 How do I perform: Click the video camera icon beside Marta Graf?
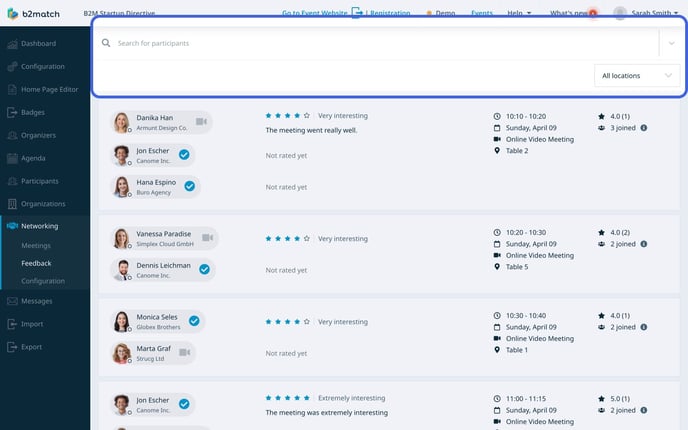[184, 352]
